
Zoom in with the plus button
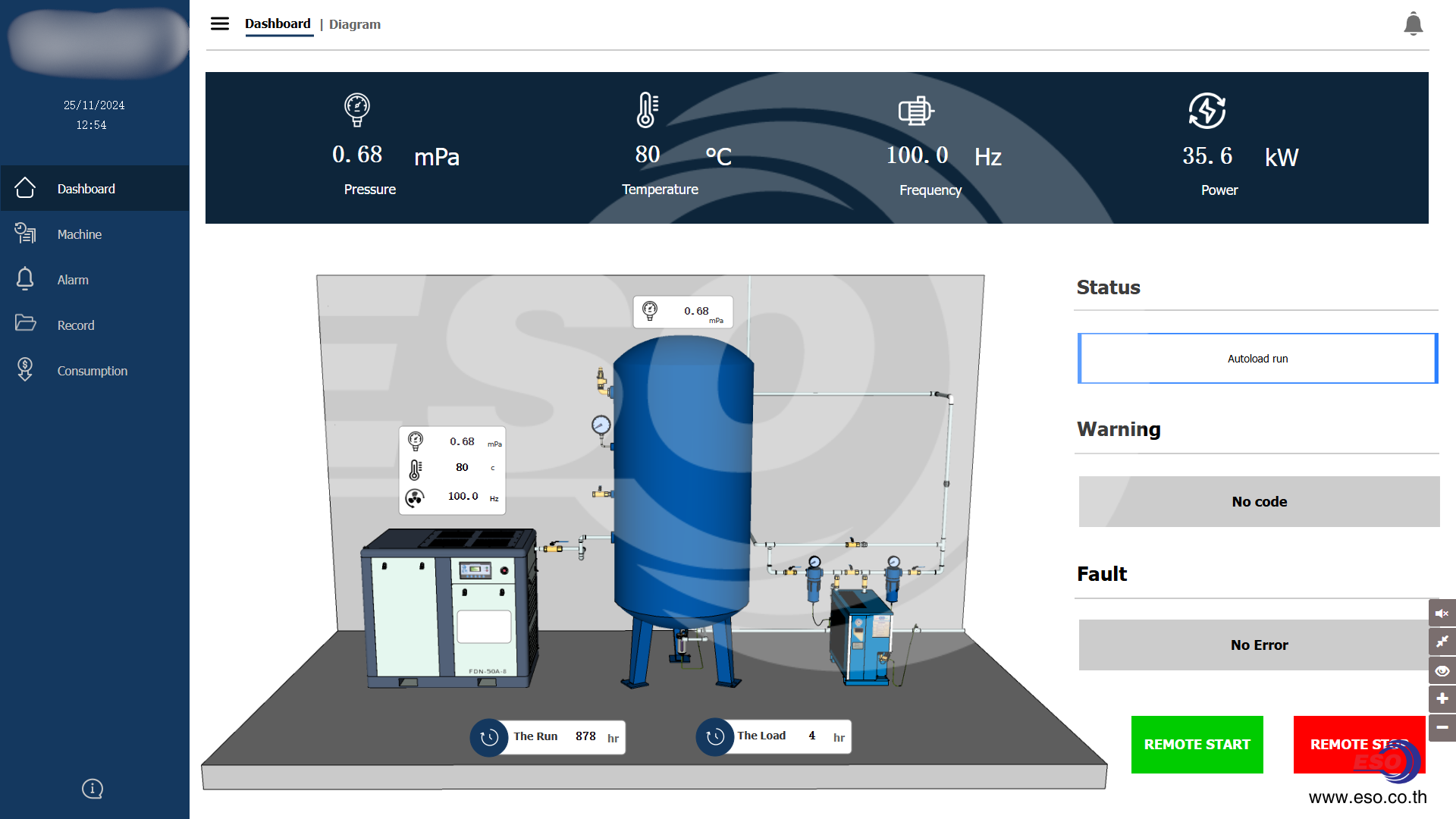pos(1442,698)
